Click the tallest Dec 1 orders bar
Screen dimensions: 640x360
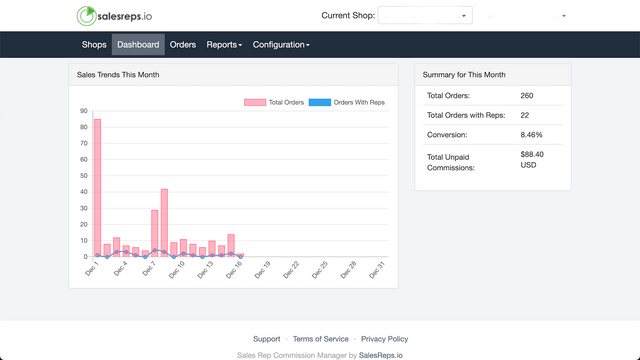pyautogui.click(x=98, y=188)
